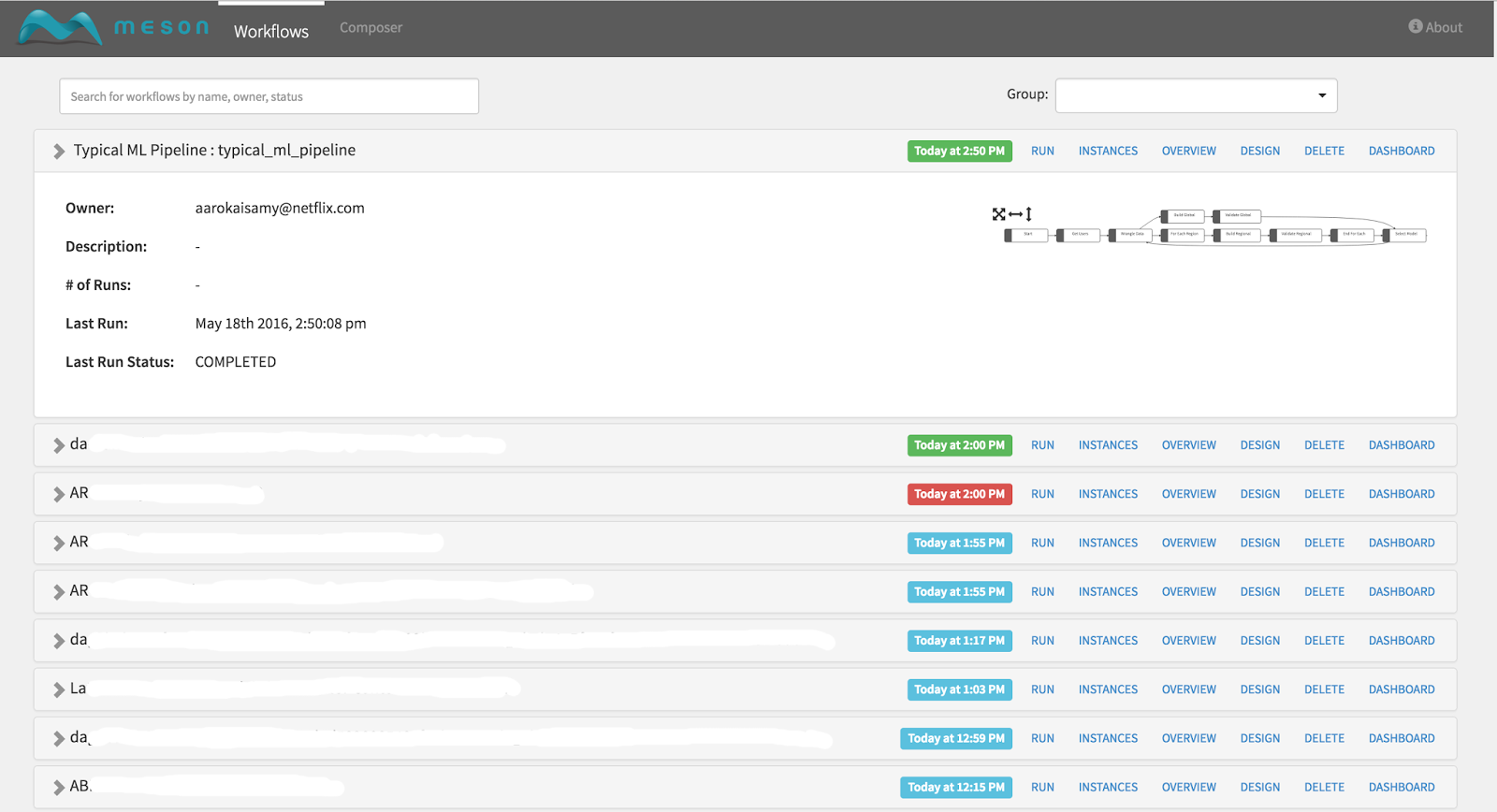The image size is (1497, 812).
Task: Click DELETE in the red 2:00 PM row
Action: (x=1324, y=494)
